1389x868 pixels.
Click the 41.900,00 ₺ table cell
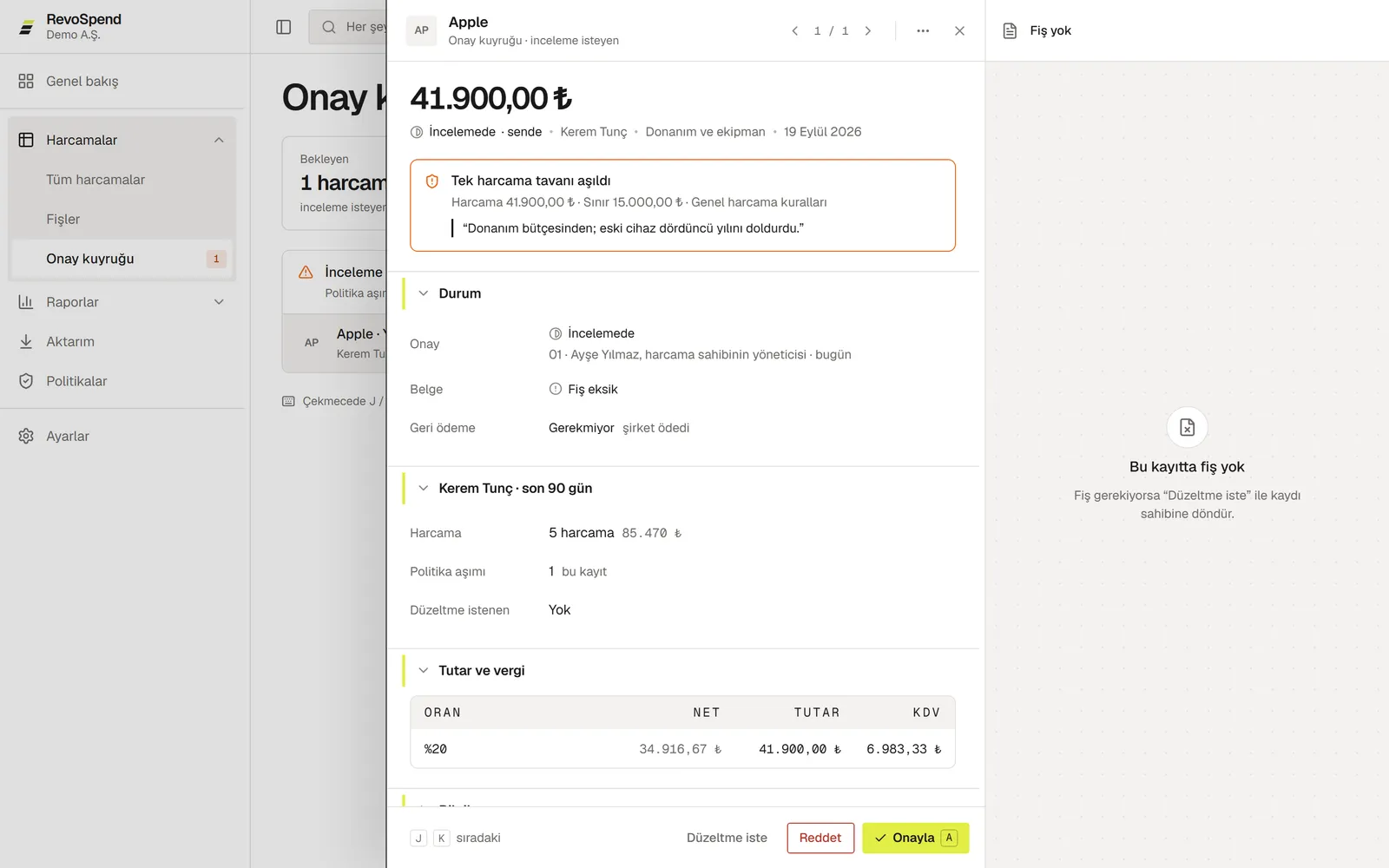click(800, 749)
